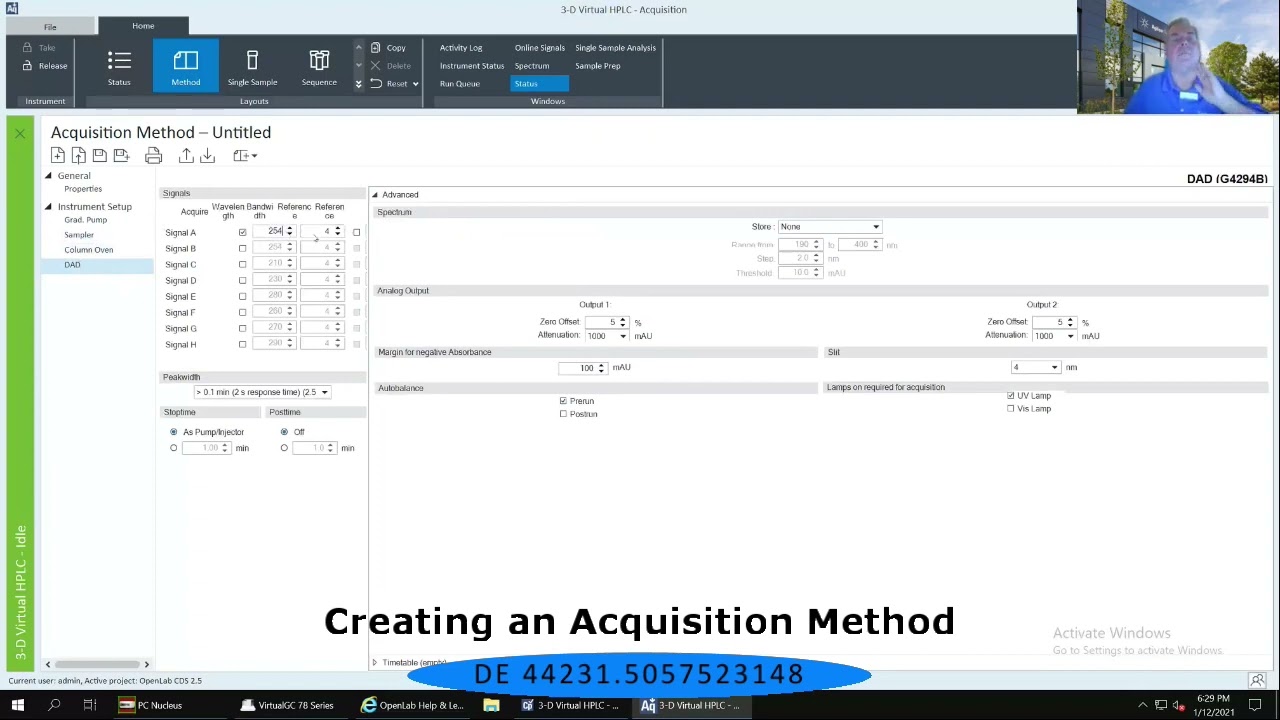
Task: Open the notifications center icon
Action: (1255, 706)
